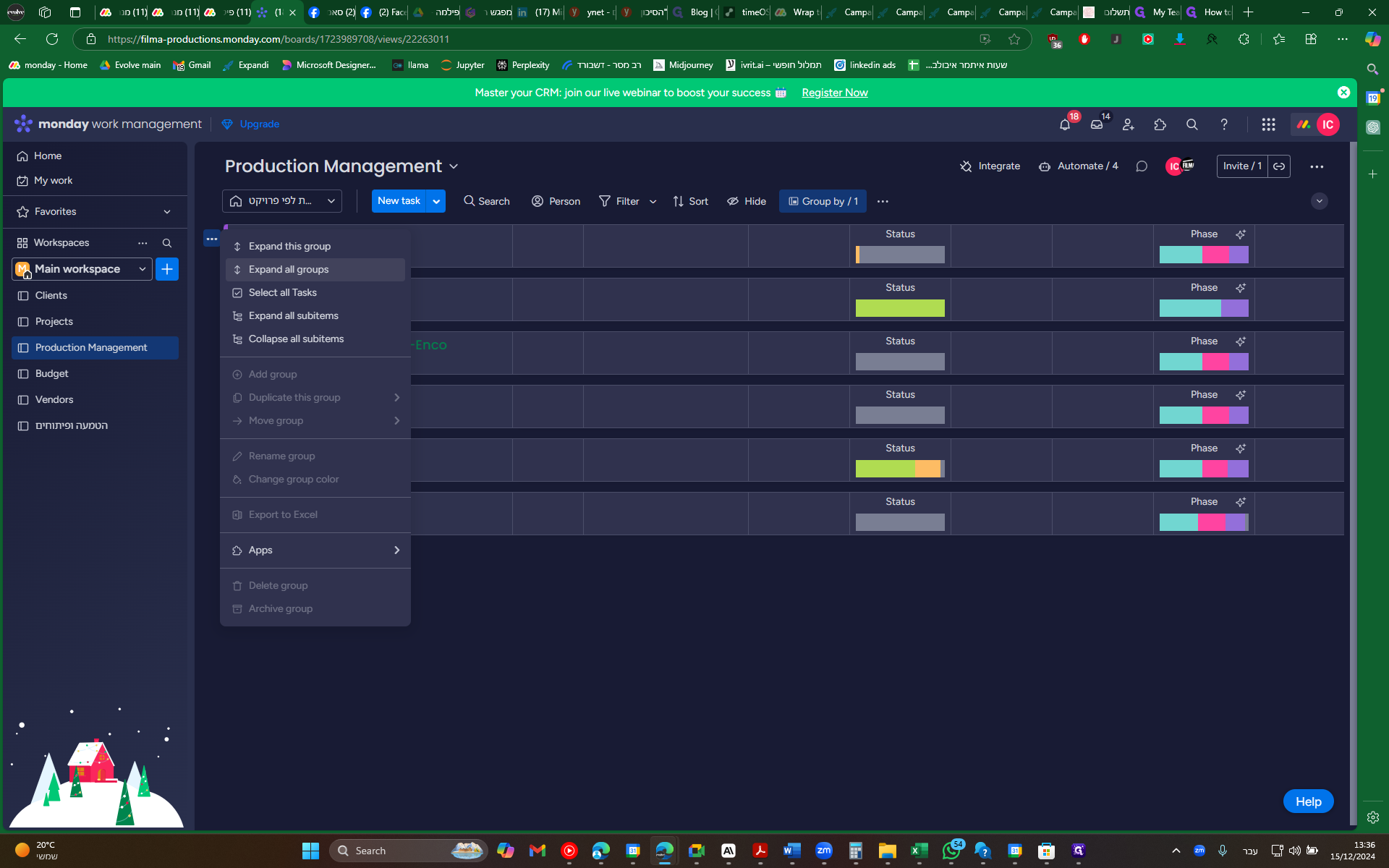Open Filter options chevron

(653, 202)
